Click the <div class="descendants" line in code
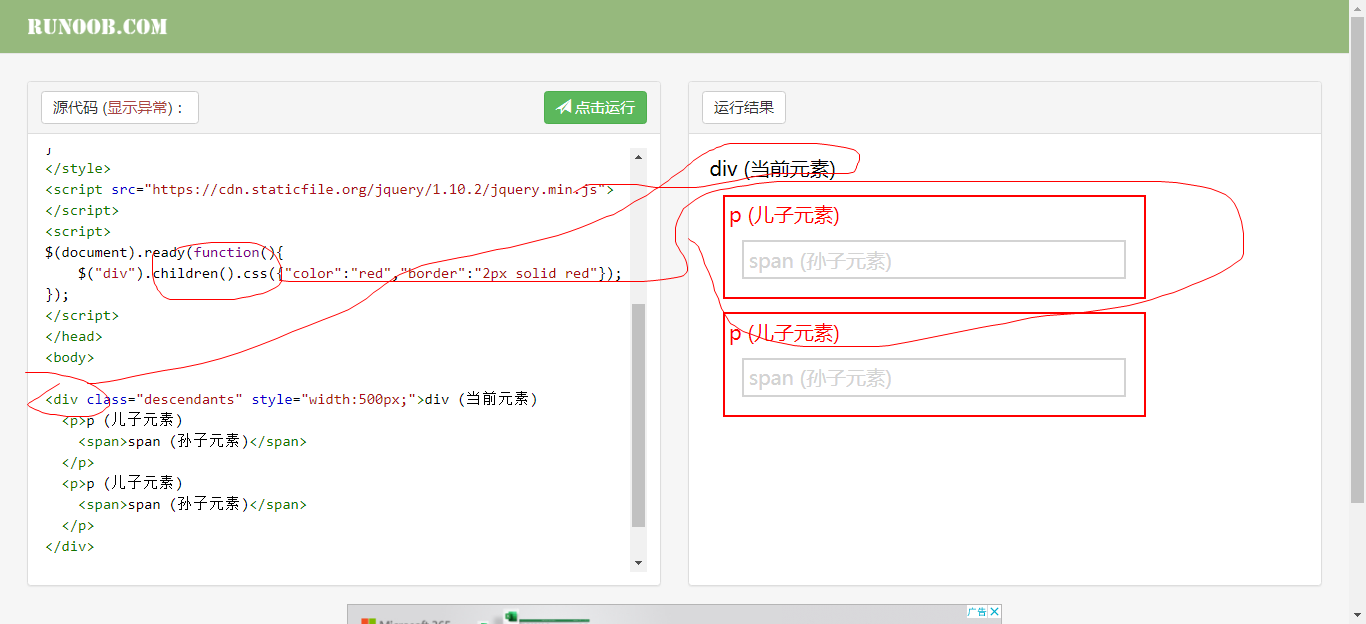The height and width of the screenshot is (624, 1366). pos(291,399)
